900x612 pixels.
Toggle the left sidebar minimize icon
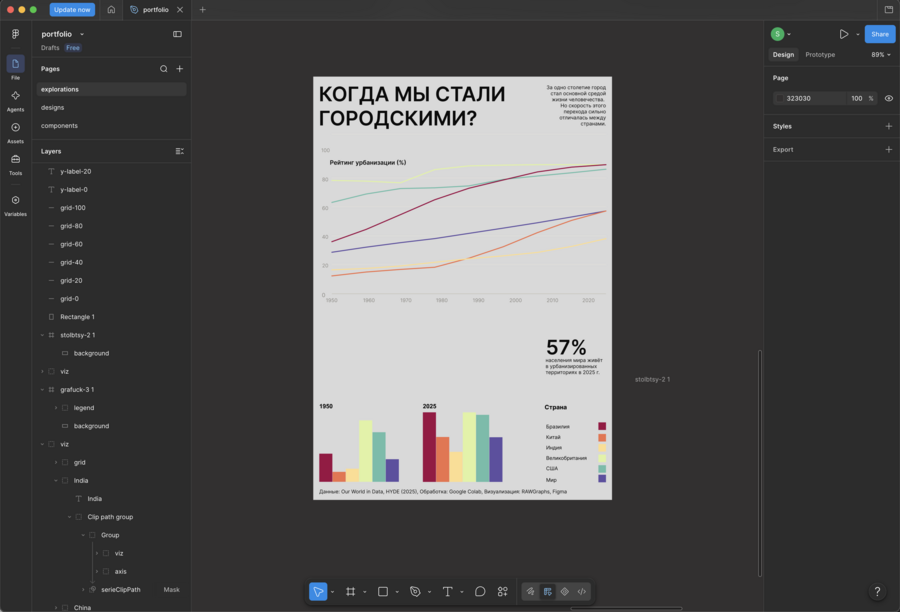click(177, 34)
